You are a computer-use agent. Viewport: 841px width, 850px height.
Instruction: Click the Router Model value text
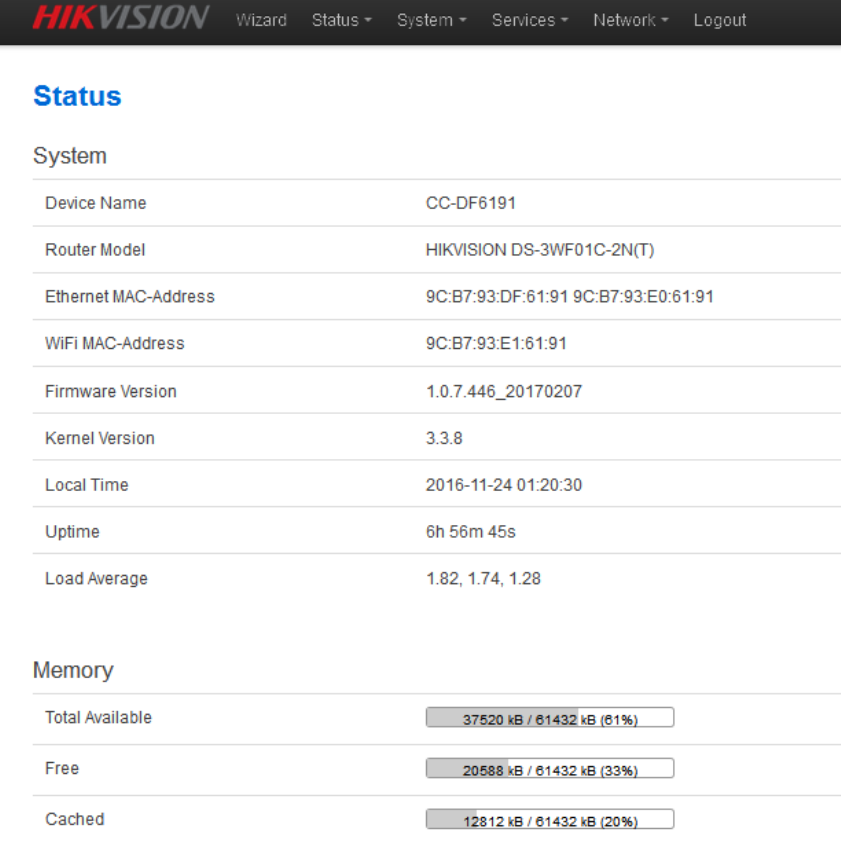(x=540, y=250)
